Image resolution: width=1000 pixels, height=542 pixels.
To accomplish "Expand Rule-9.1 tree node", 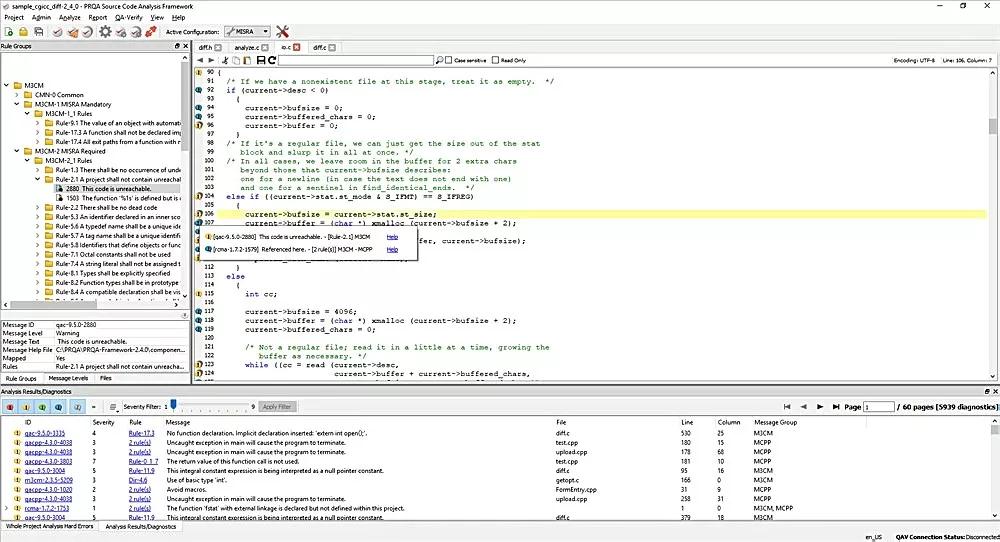I will (x=38, y=123).
